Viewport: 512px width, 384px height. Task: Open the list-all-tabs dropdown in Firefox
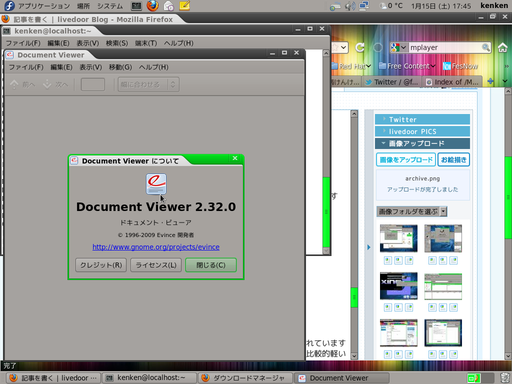505,81
